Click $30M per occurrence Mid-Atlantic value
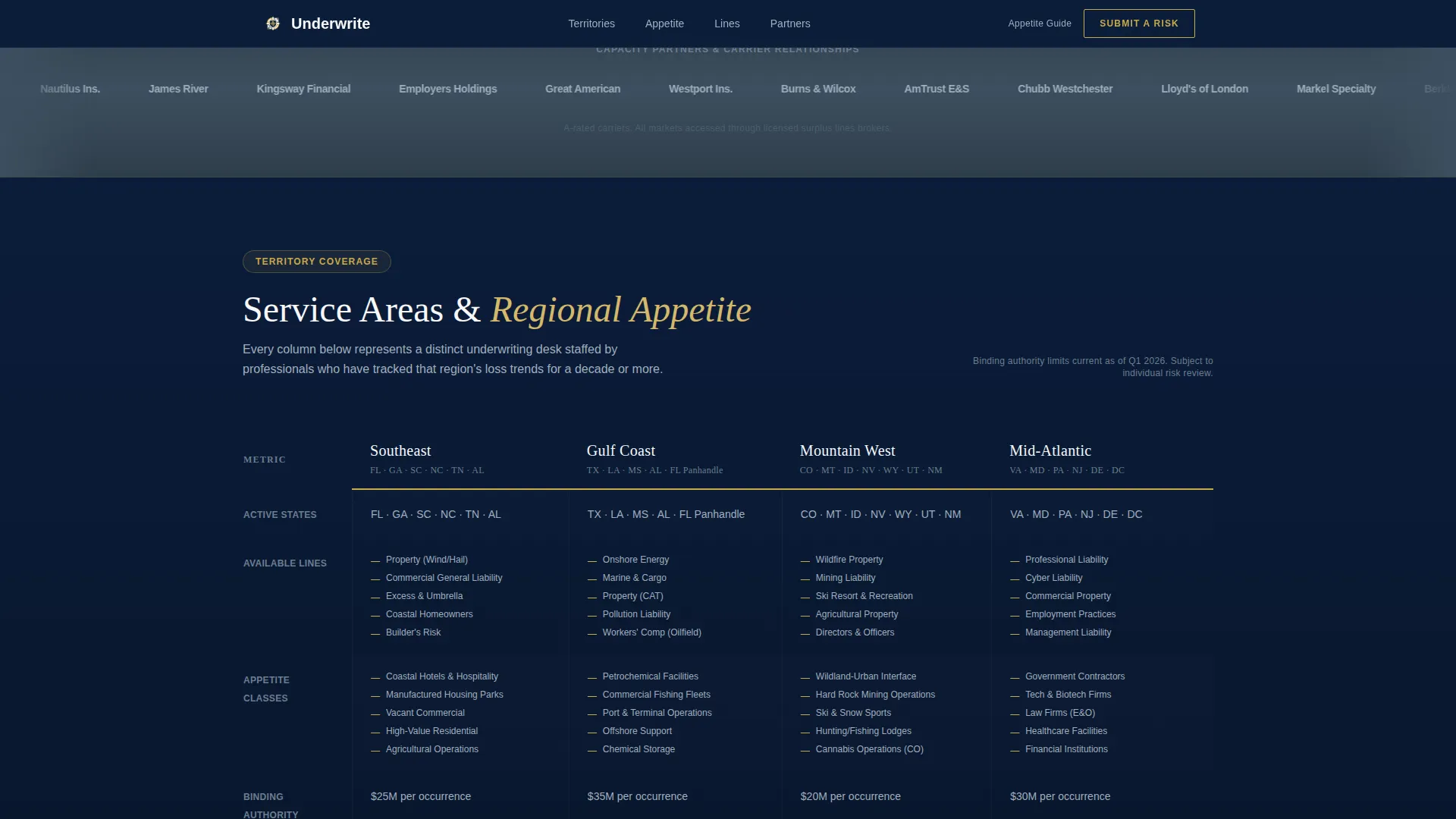This screenshot has height=819, width=1456. click(1060, 796)
